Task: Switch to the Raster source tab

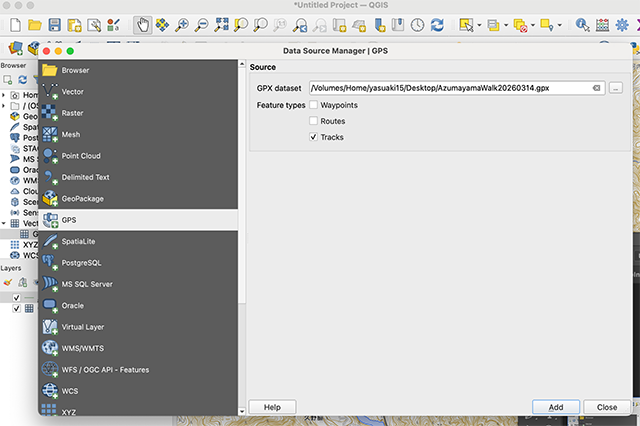Action: [x=138, y=113]
